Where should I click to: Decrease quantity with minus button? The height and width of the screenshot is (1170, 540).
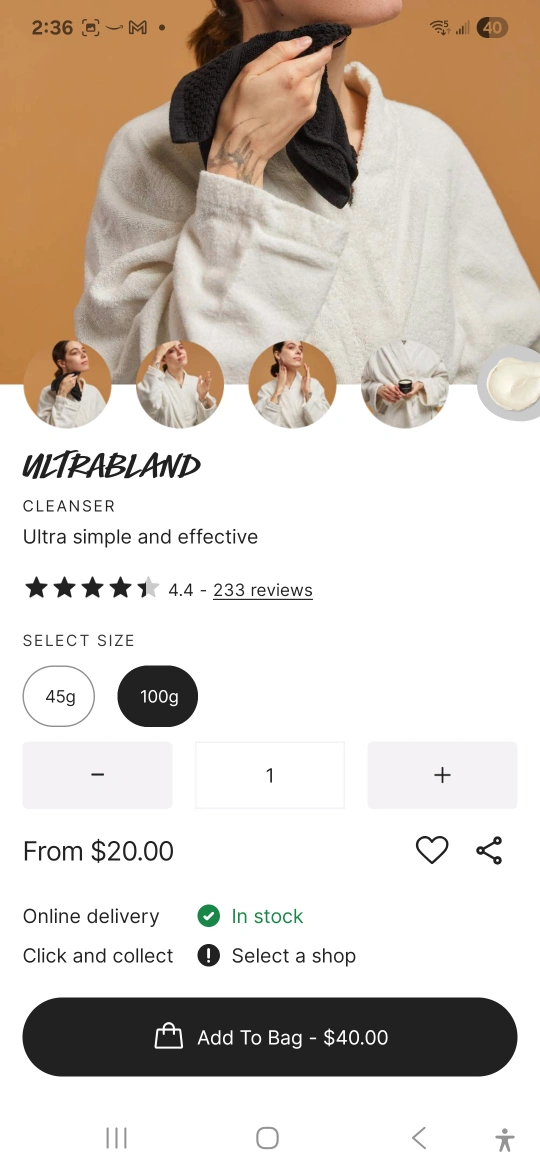click(x=98, y=775)
